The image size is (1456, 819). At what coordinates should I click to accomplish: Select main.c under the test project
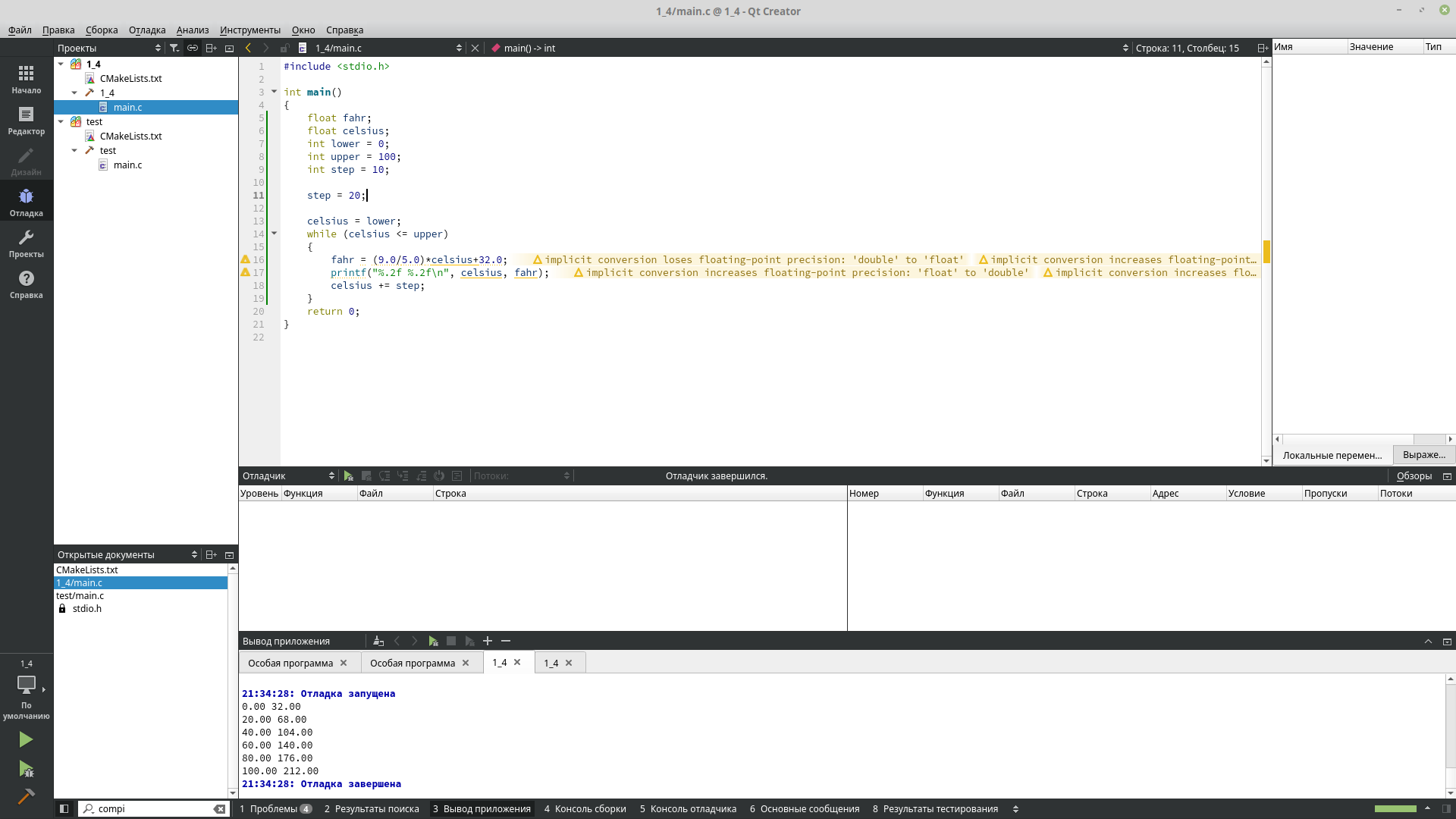point(127,165)
